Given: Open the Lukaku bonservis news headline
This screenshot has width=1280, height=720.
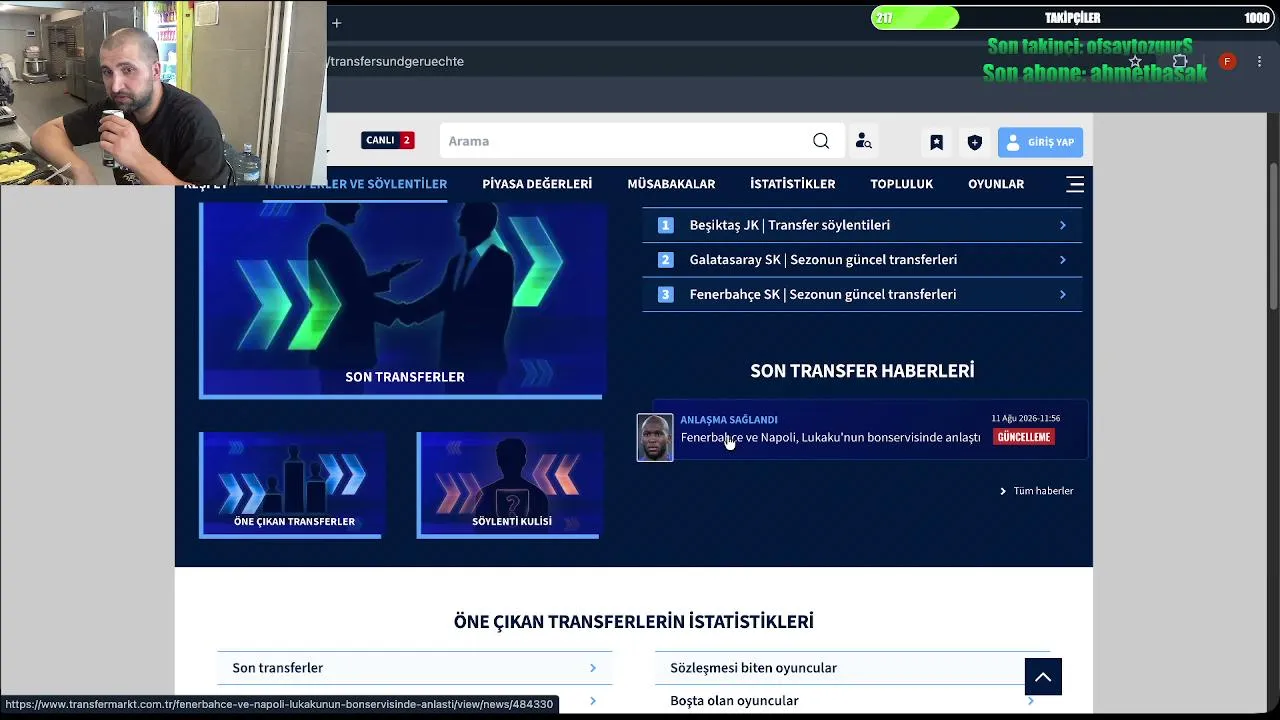Looking at the screenshot, I should [x=830, y=438].
